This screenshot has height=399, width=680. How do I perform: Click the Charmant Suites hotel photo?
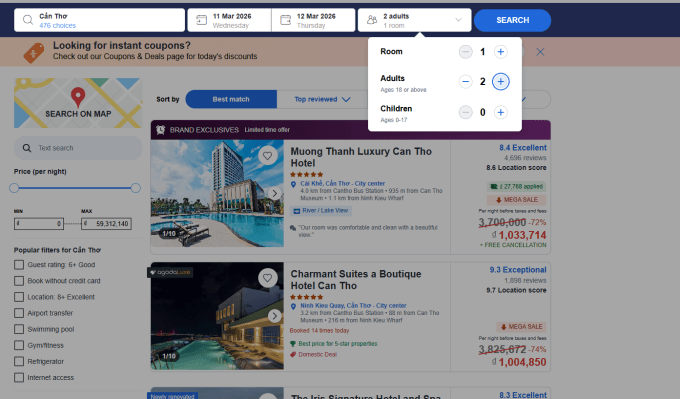[x=217, y=316]
